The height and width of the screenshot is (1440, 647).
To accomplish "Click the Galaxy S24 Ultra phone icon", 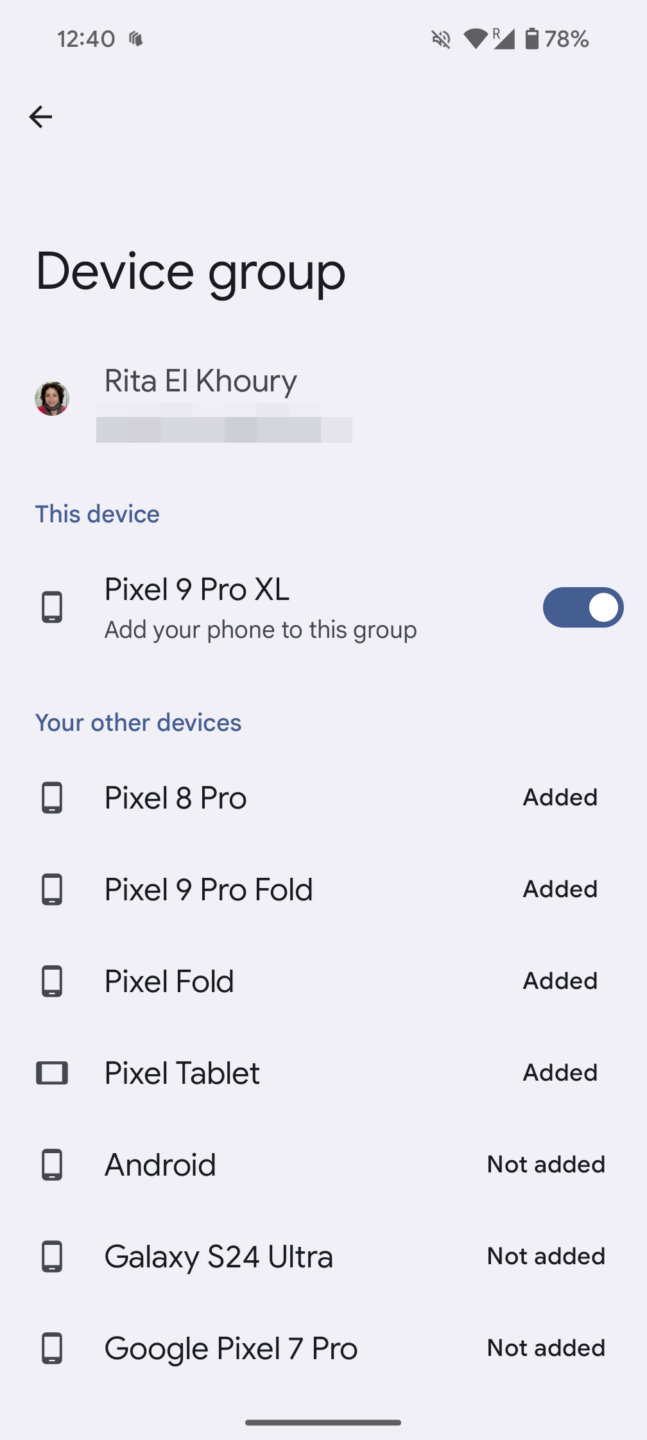I will pos(51,1256).
